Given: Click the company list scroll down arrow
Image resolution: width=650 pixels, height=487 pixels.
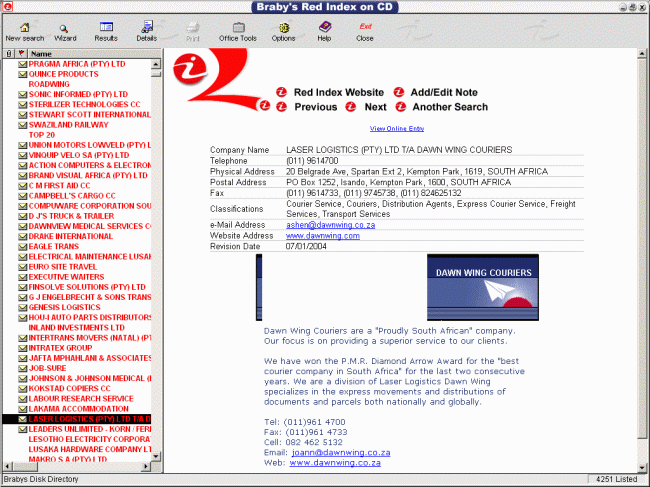Looking at the screenshot, I should click(156, 456).
